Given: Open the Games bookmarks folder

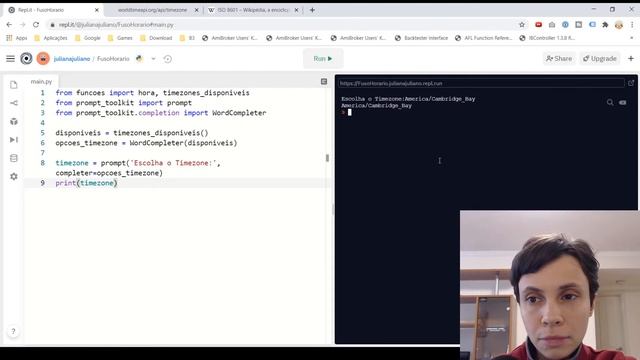Looking at the screenshot, I should 120,38.
